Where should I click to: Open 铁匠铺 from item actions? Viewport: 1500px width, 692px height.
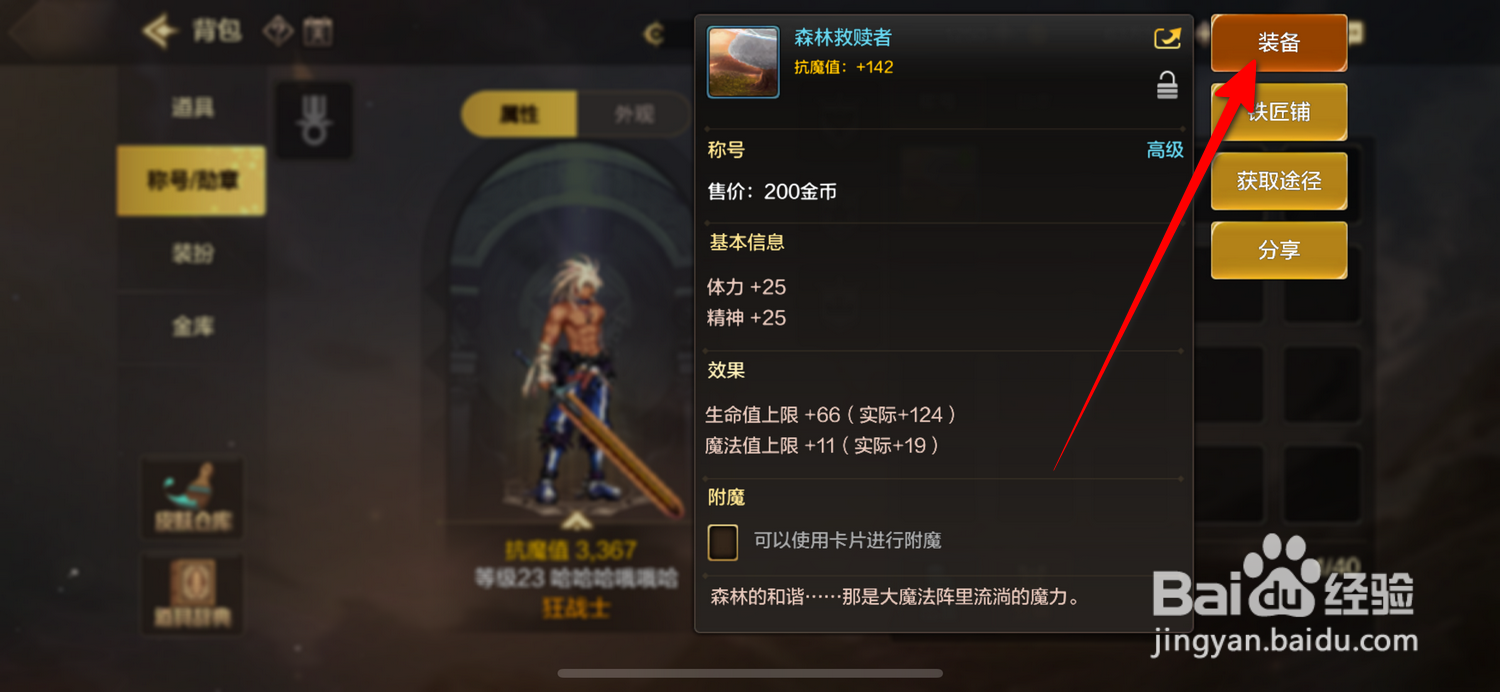tap(1279, 112)
